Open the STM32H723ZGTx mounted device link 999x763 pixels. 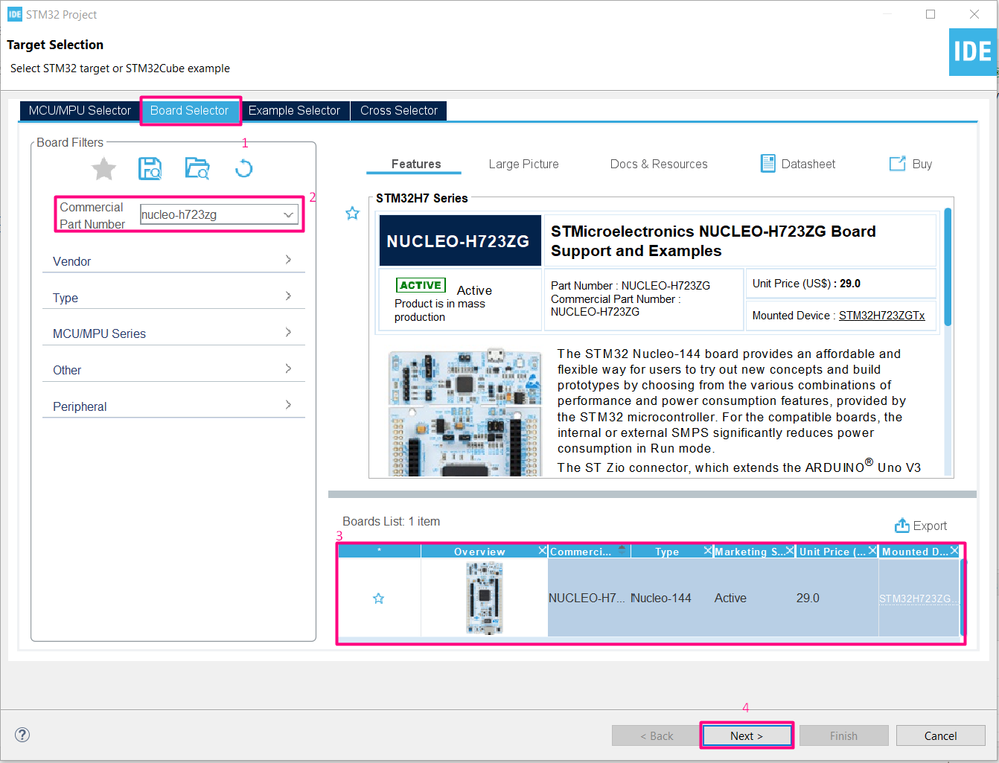pos(882,315)
